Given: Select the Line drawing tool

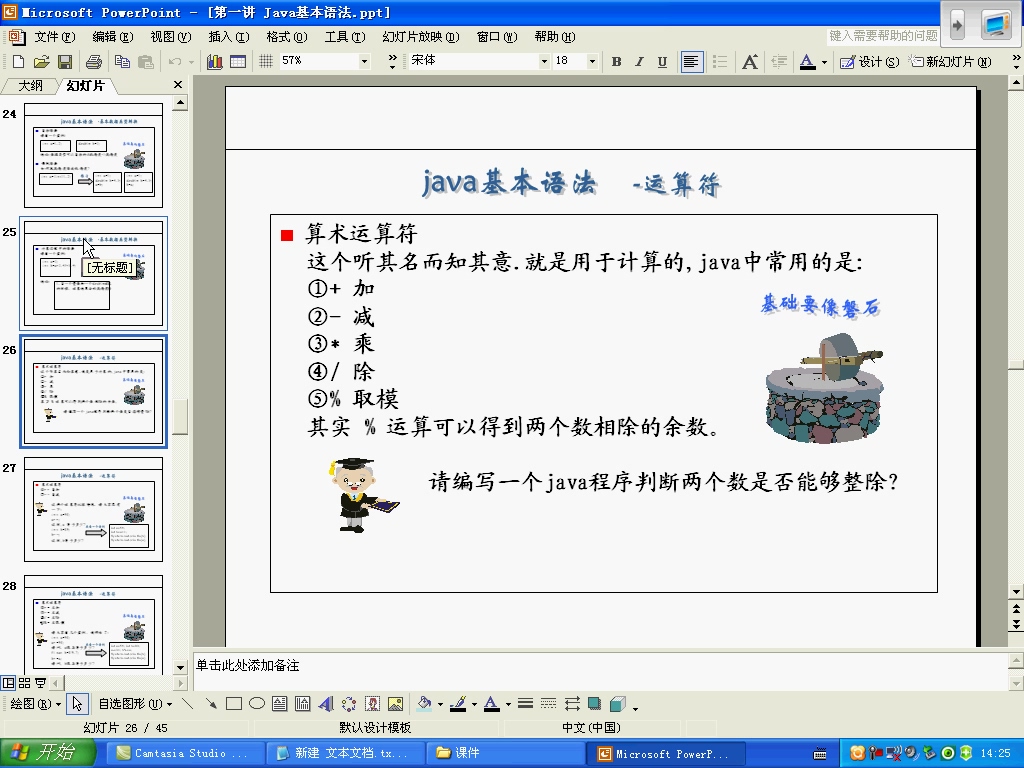Looking at the screenshot, I should point(187,703).
